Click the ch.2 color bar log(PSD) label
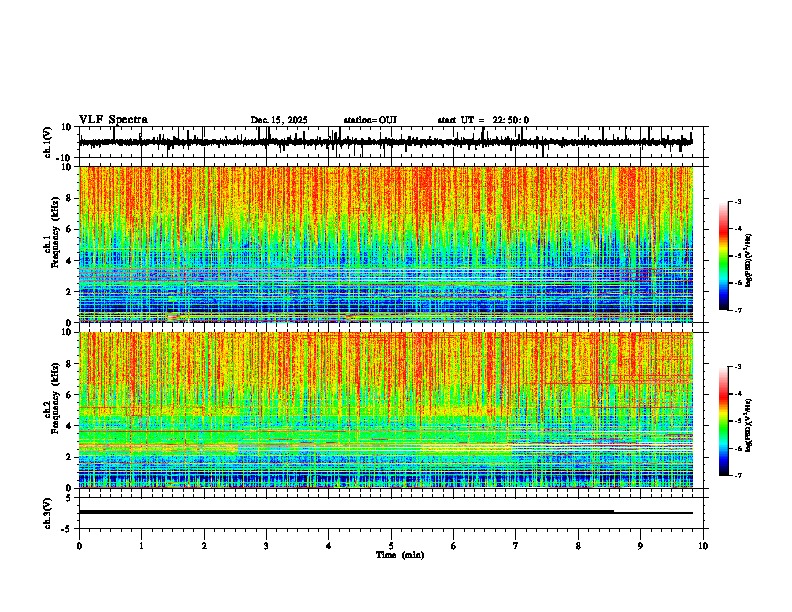 [748, 425]
